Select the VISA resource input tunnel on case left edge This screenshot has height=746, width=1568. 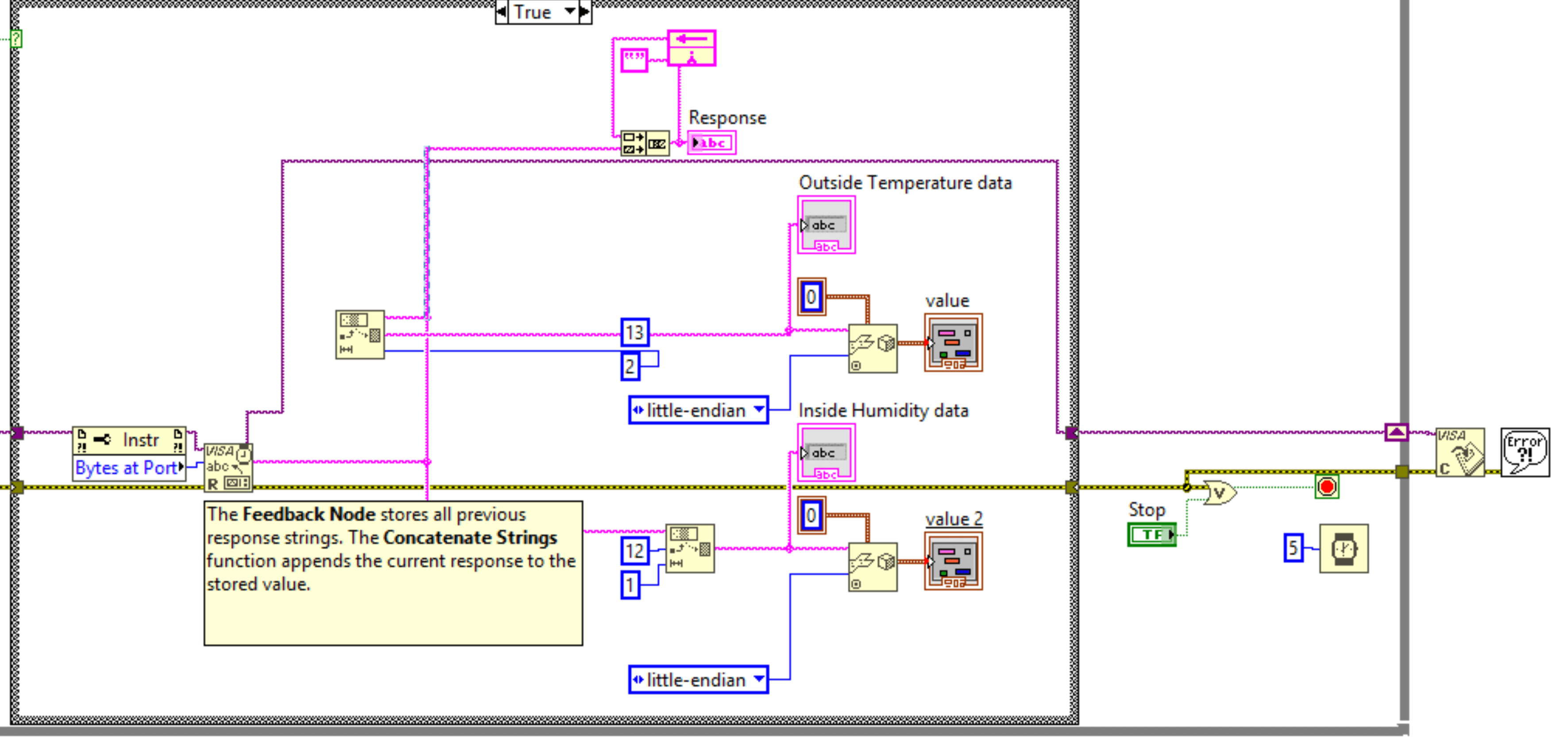(x=17, y=433)
